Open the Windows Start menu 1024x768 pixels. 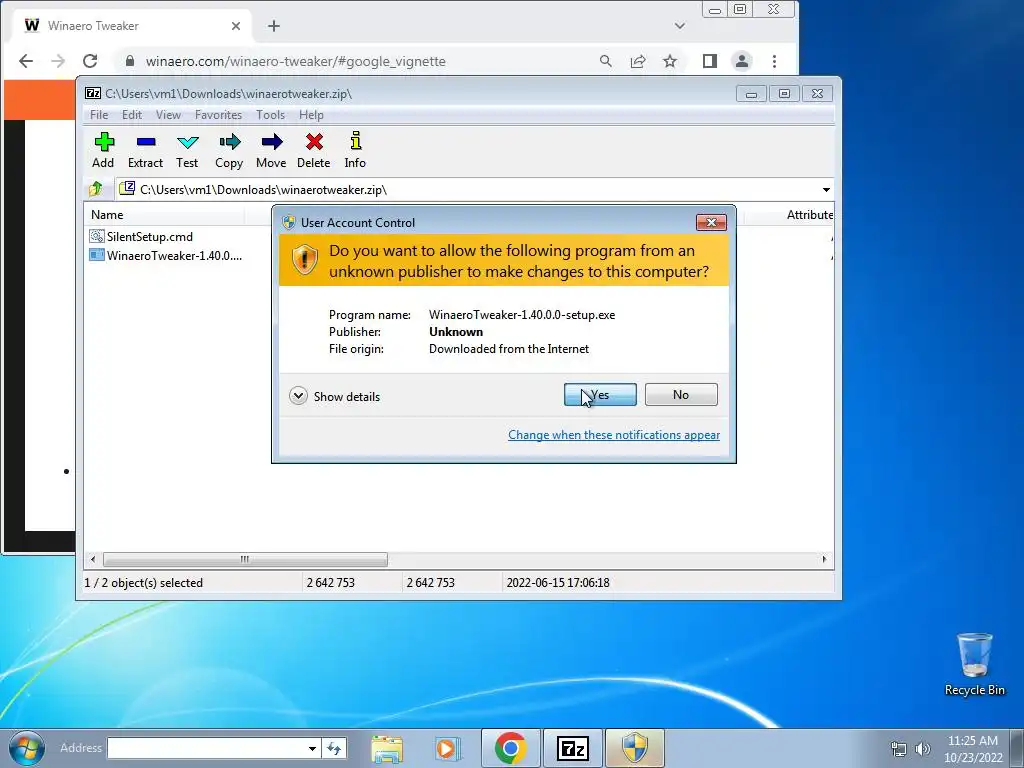pyautogui.click(x=27, y=748)
